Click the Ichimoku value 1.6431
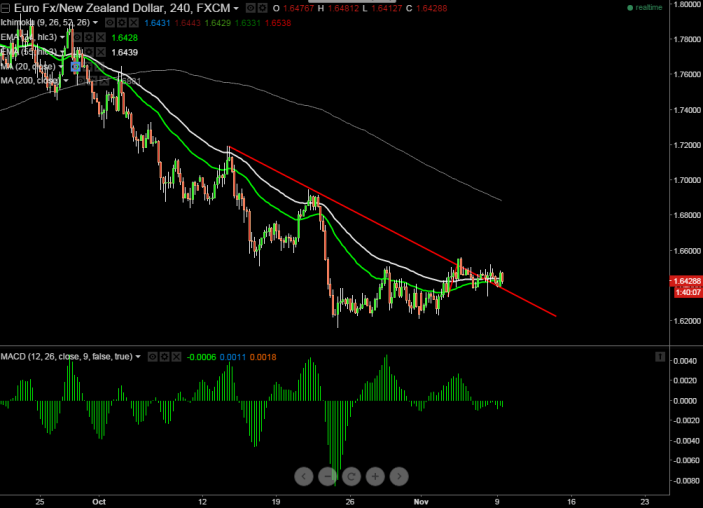Screen dimensions: 703x508 (x=157, y=23)
